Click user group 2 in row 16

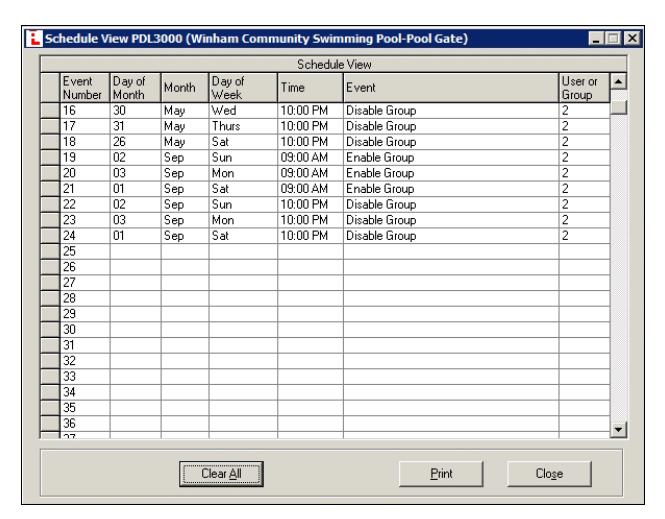[x=584, y=111]
